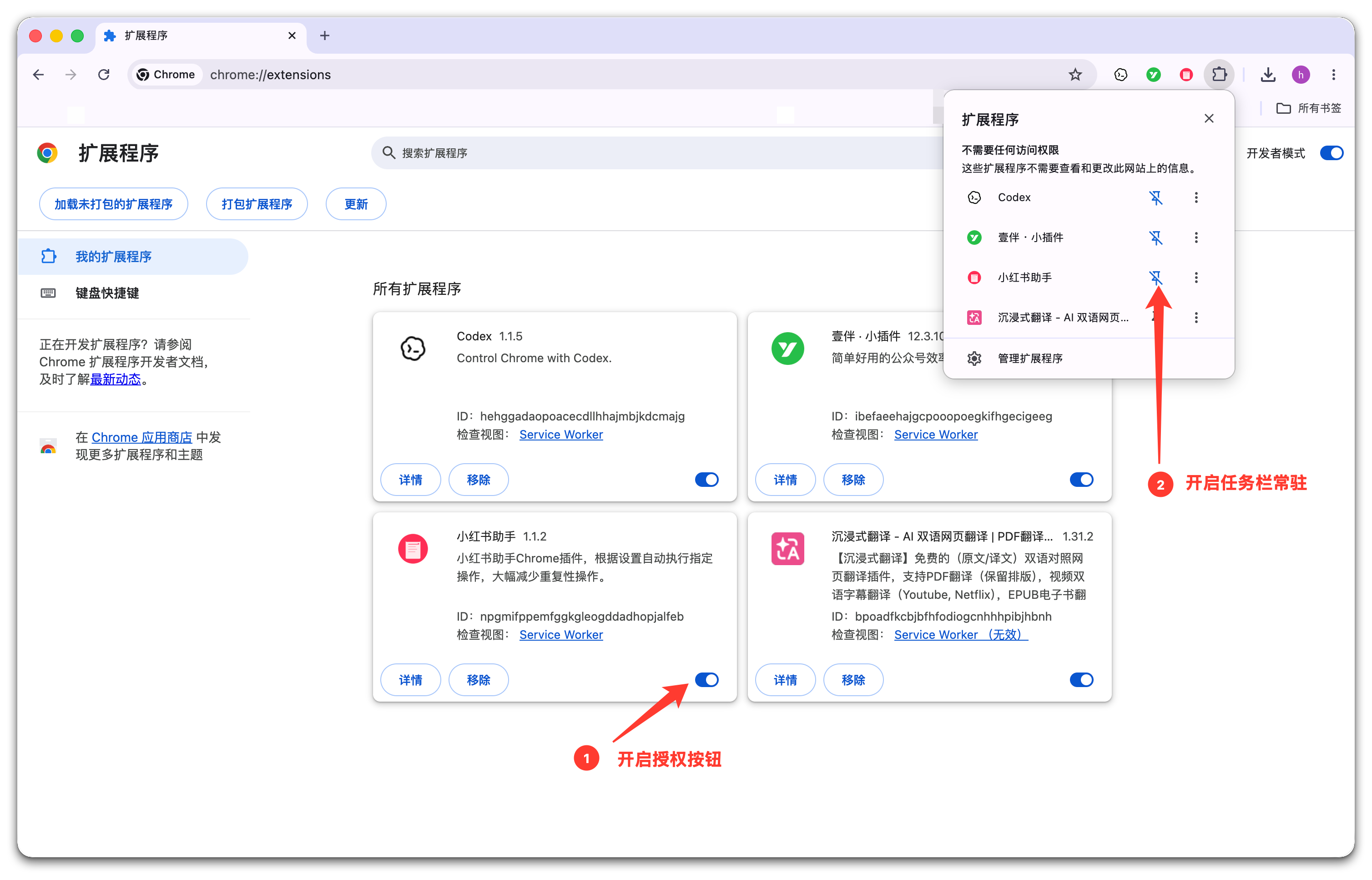Click the green 壹伴 toolbar extension icon
The width and height of the screenshot is (1372, 880).
(x=1153, y=74)
